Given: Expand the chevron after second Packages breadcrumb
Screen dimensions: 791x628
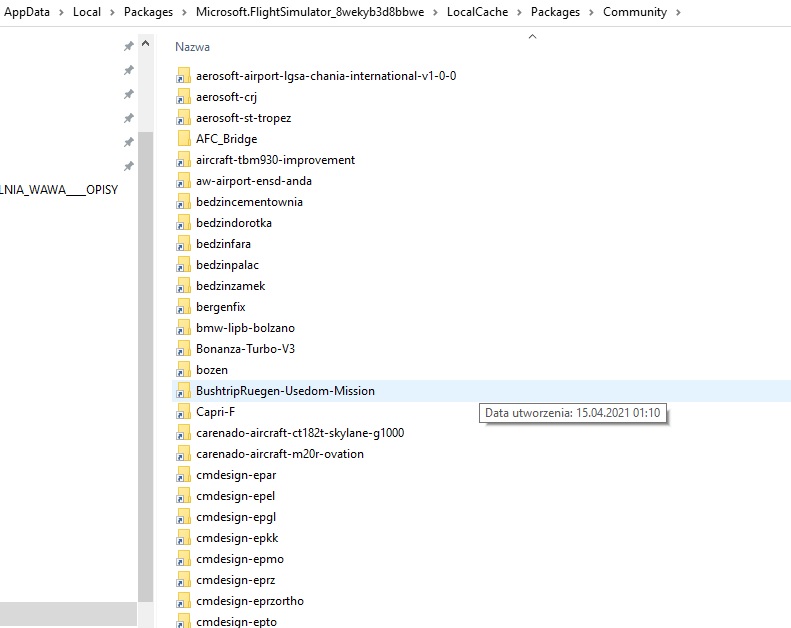Looking at the screenshot, I should [x=591, y=13].
